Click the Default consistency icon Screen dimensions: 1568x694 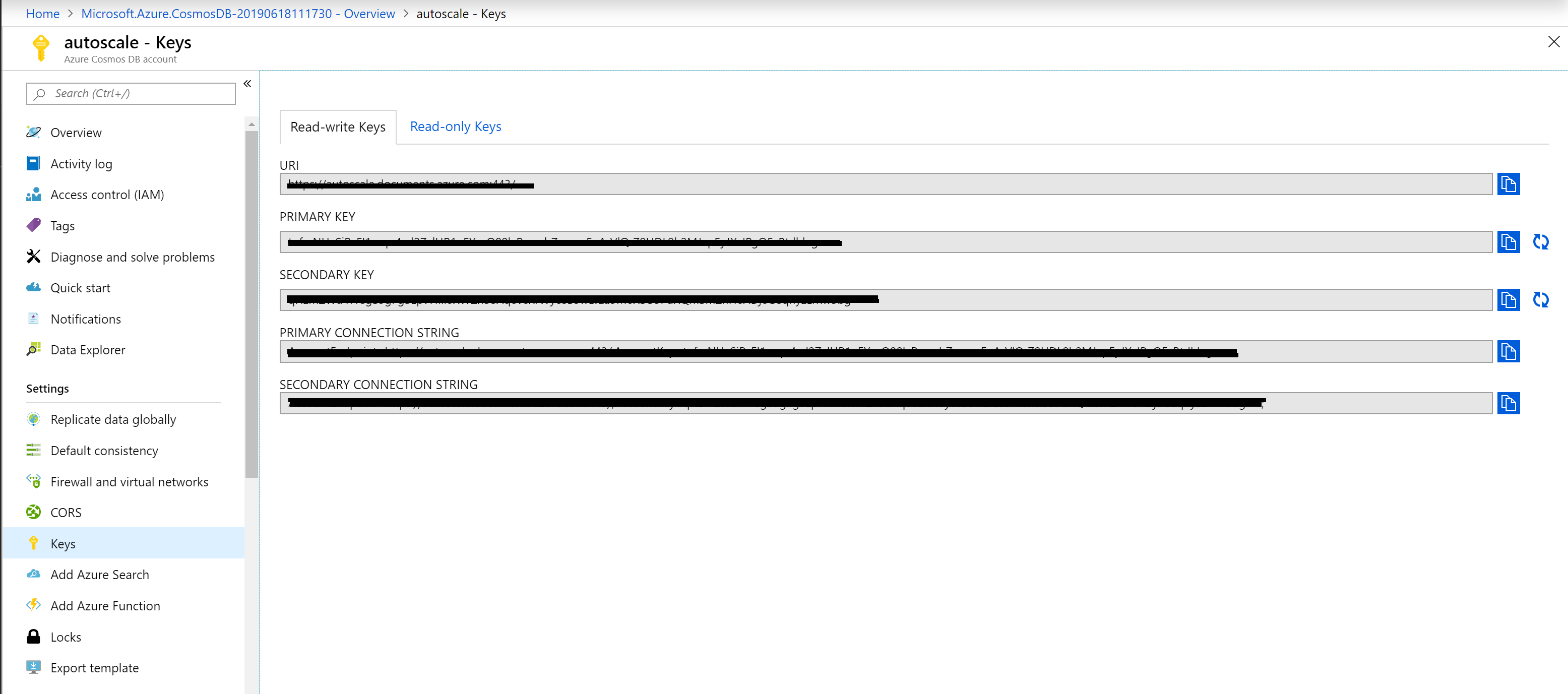click(33, 450)
